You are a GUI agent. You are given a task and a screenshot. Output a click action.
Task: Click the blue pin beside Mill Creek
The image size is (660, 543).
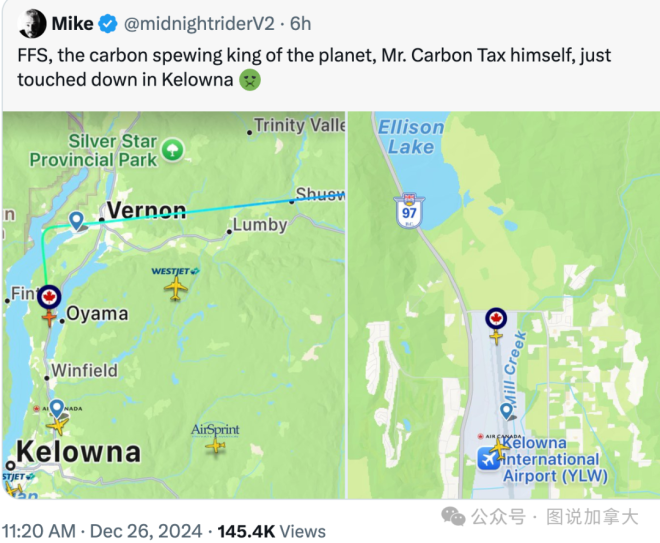click(x=506, y=410)
